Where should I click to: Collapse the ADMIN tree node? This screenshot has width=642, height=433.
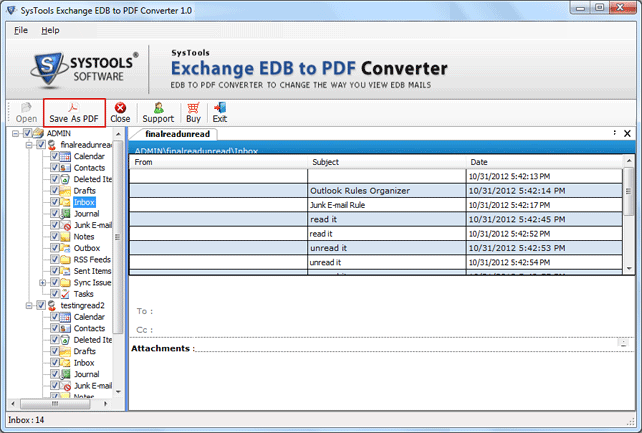coord(16,133)
